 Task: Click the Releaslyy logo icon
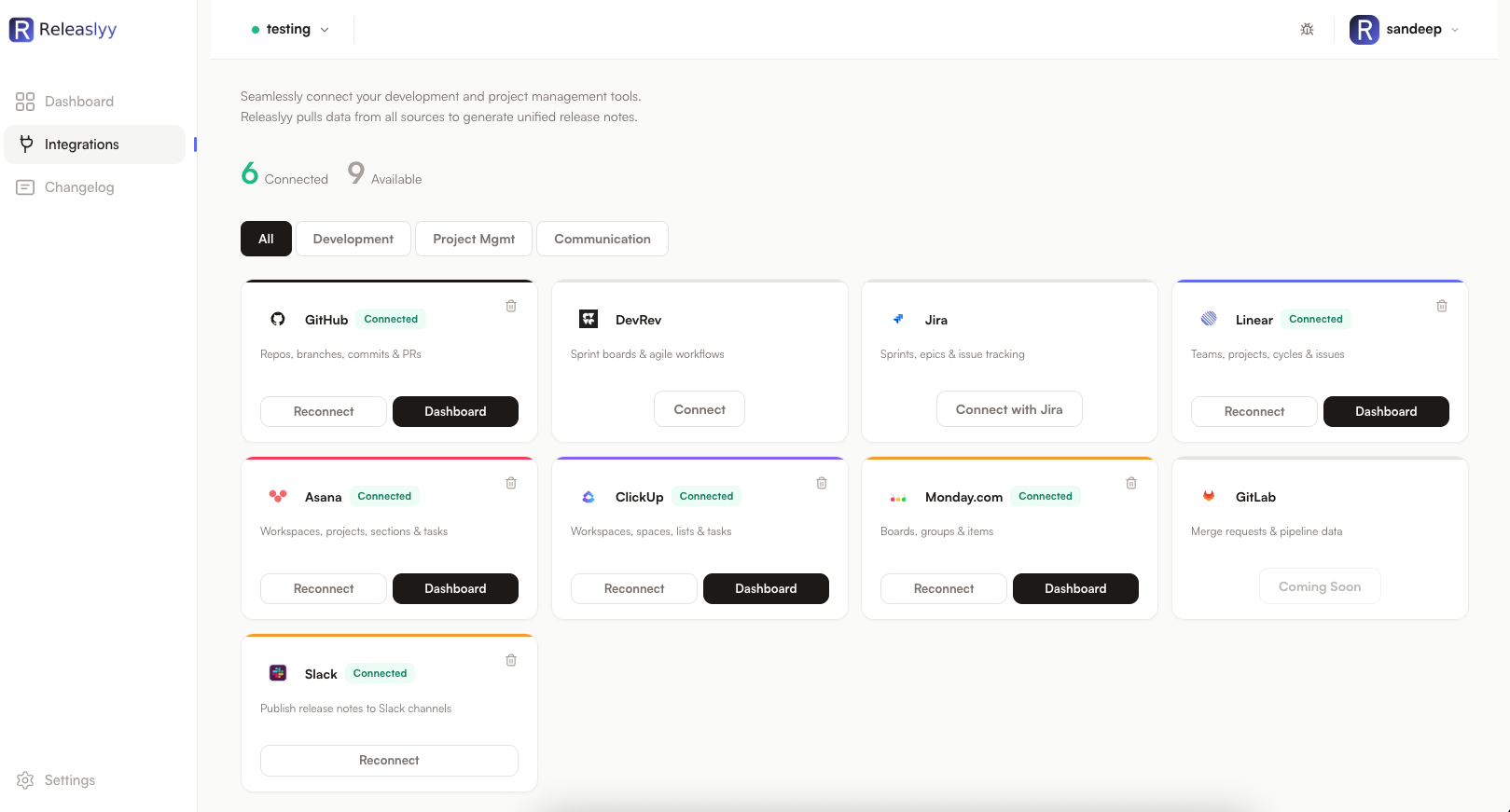[x=21, y=30]
